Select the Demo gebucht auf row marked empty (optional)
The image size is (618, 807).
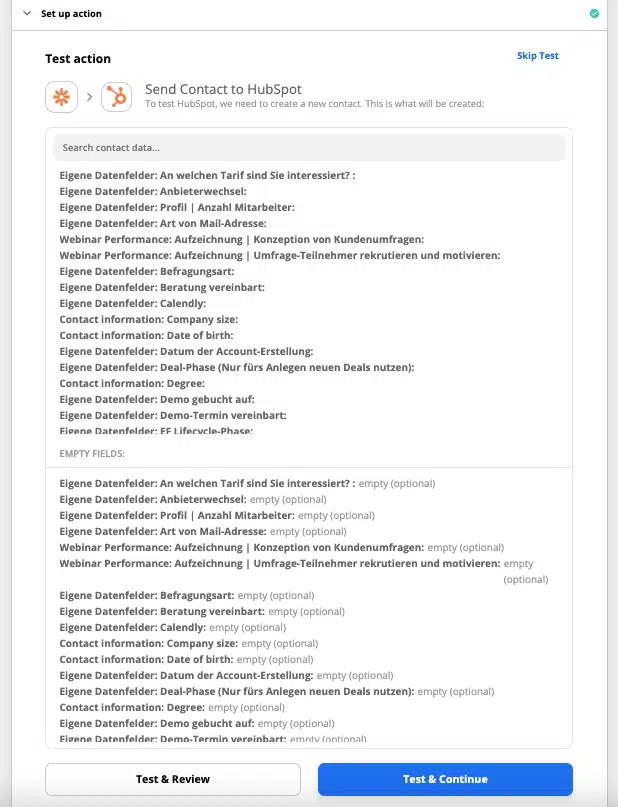click(x=196, y=724)
